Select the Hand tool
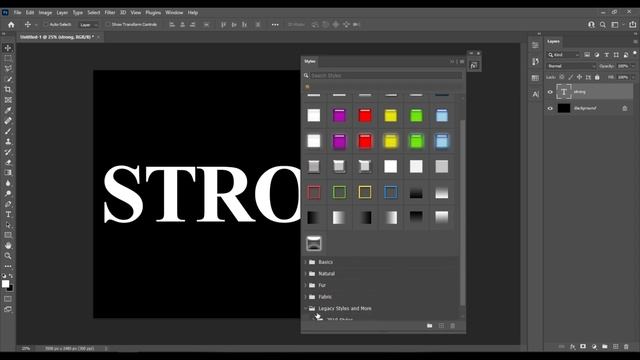 8,246
